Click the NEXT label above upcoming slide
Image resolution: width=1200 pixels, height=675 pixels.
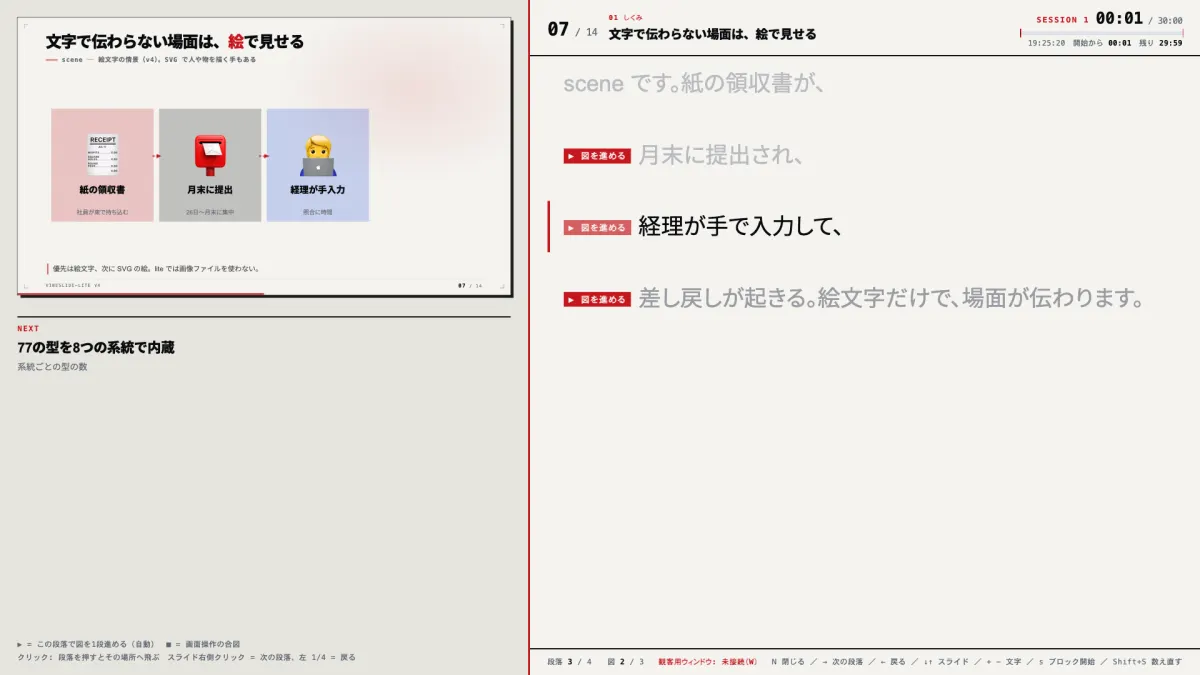click(28, 328)
